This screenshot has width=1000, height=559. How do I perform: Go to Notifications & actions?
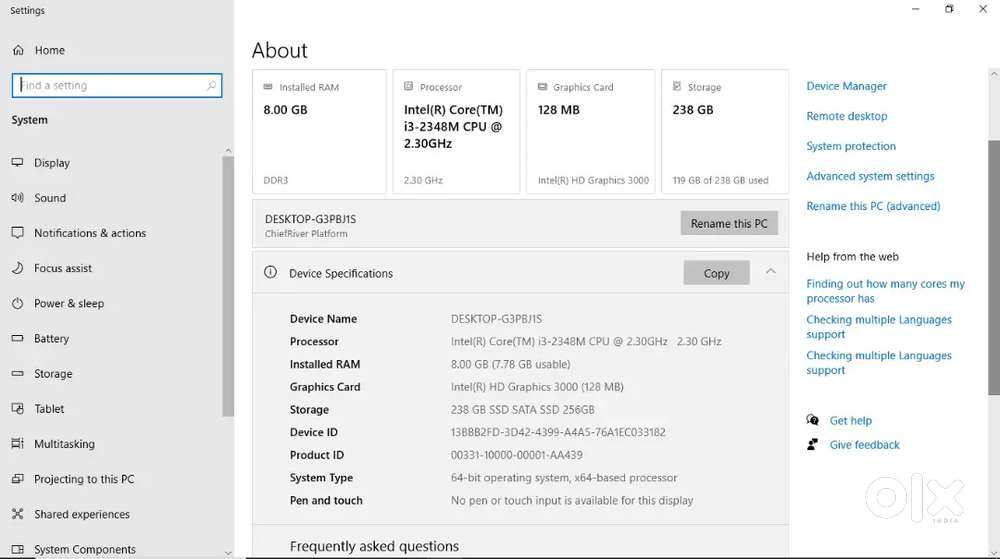(x=90, y=233)
